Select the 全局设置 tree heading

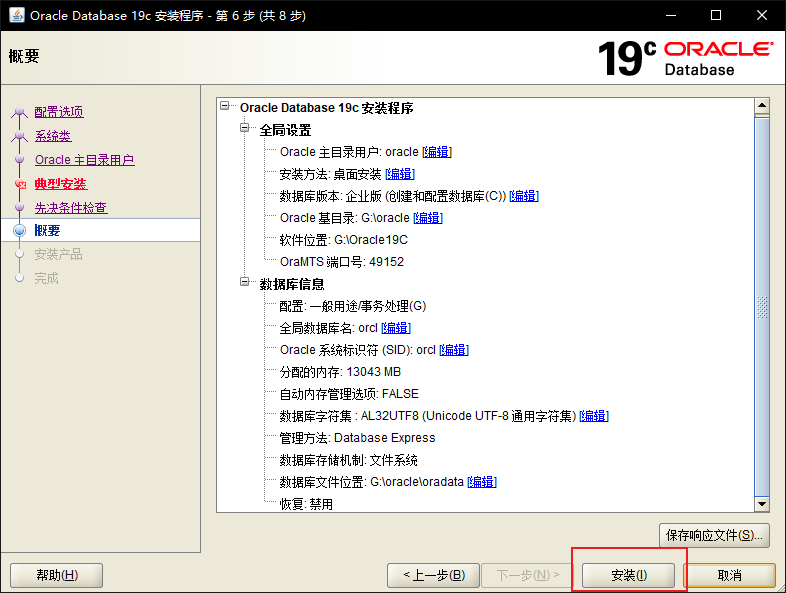[285, 130]
